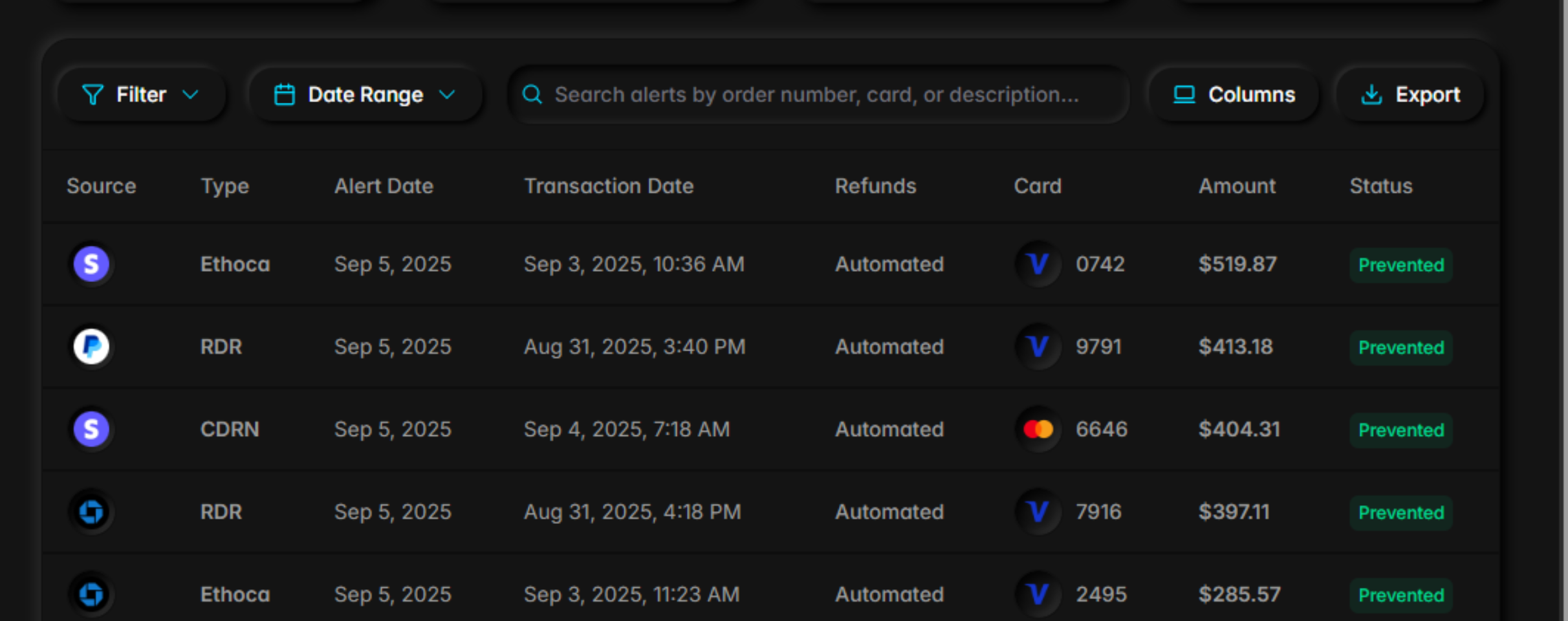Screen dimensions: 1568x621
Task: Open the Filter dropdown
Action: point(141,94)
